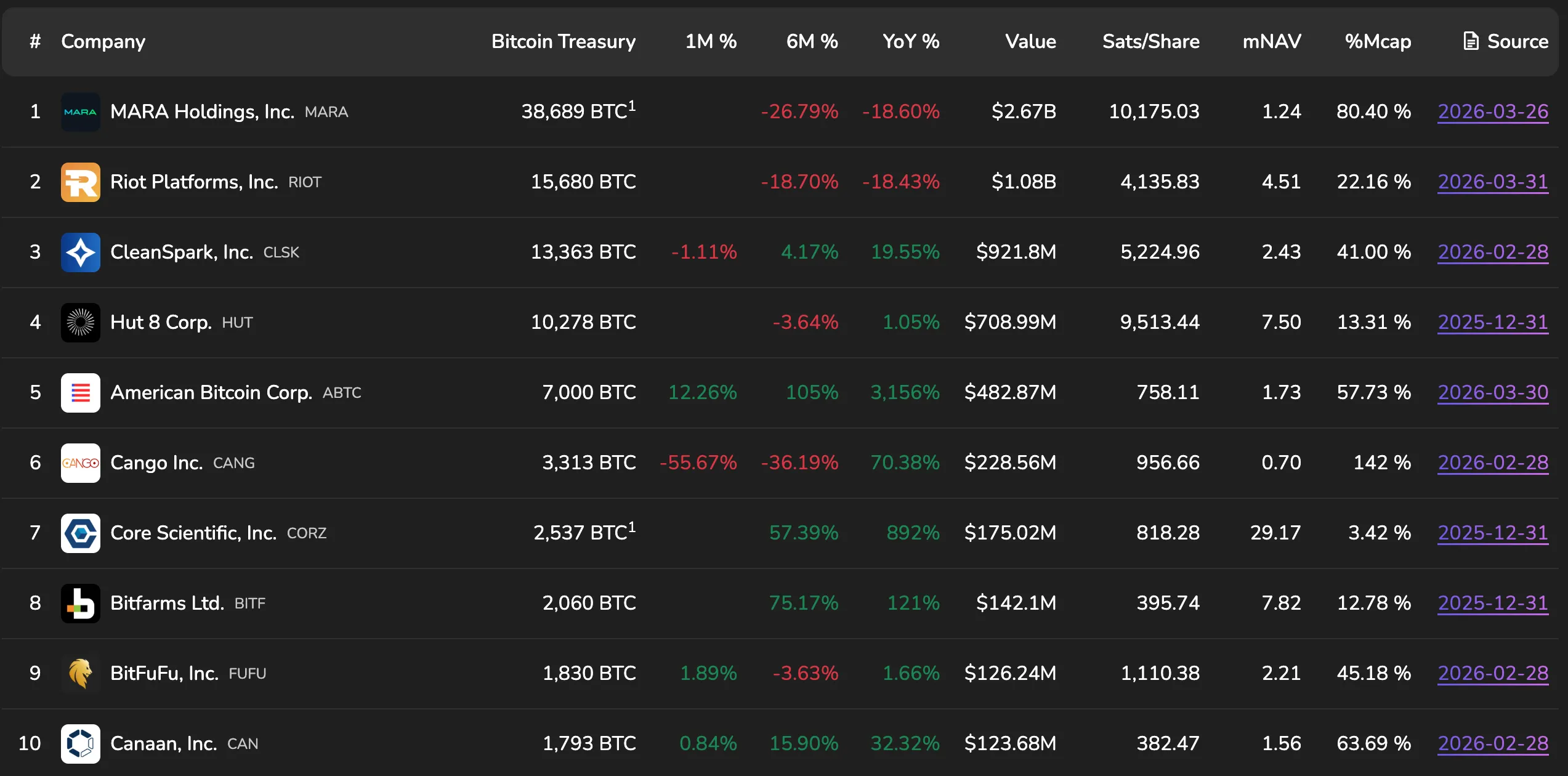Click the Canaan Inc logo icon
This screenshot has height=776, width=1568.
pos(80,743)
